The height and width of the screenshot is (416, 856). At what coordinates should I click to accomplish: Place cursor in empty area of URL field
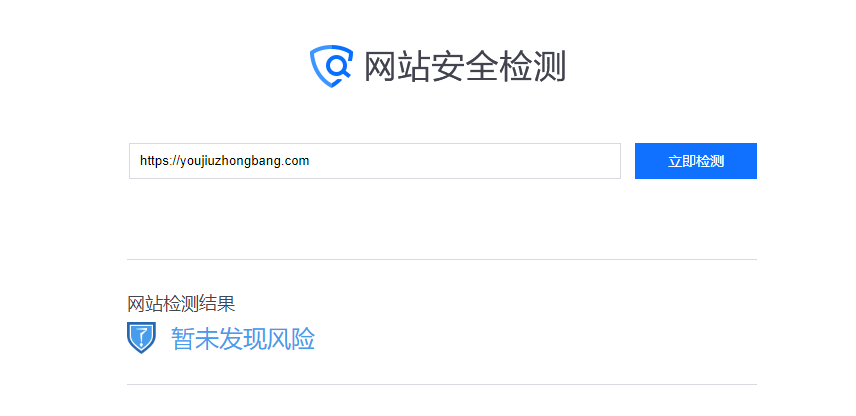[464, 161]
